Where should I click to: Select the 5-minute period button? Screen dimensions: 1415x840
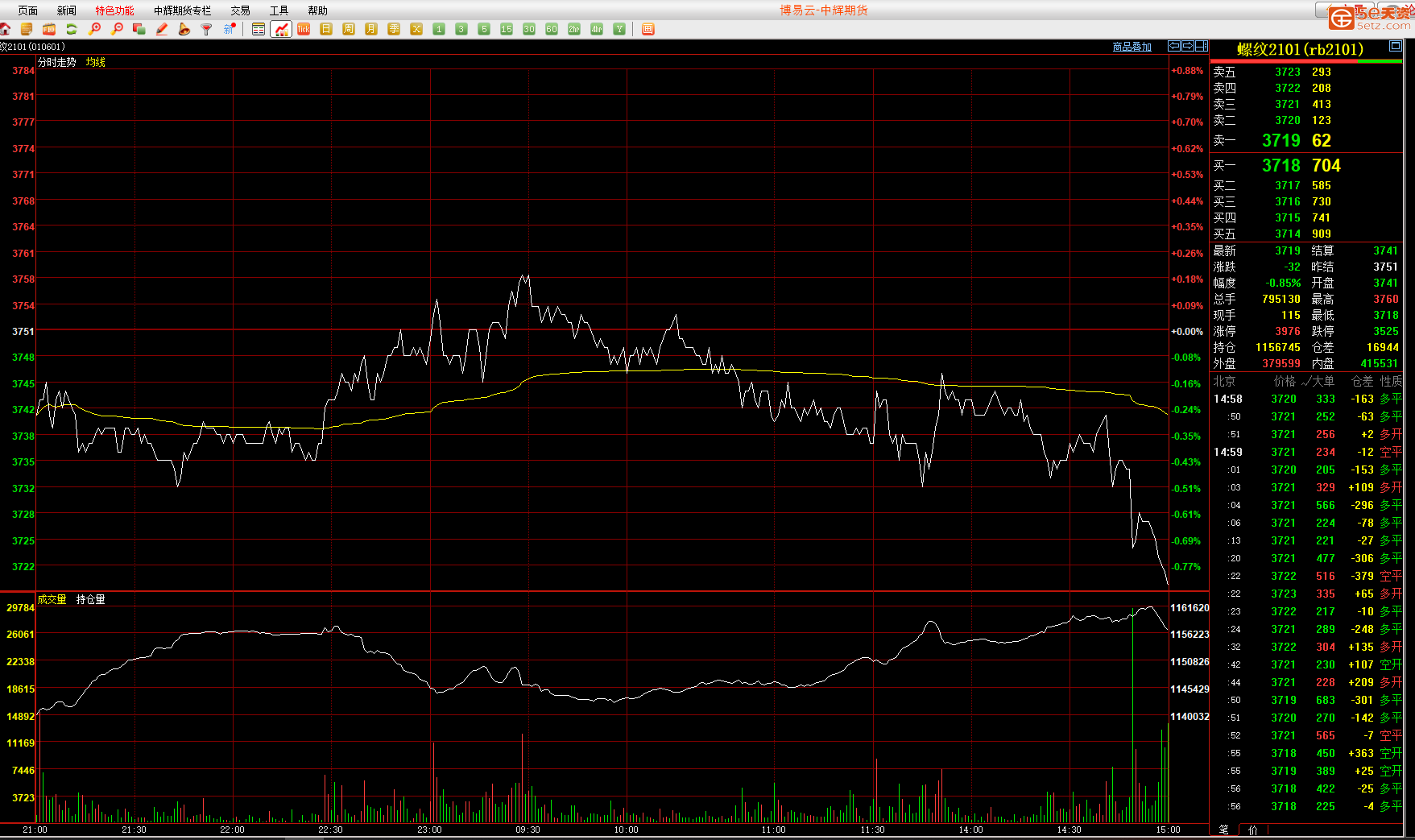point(484,29)
